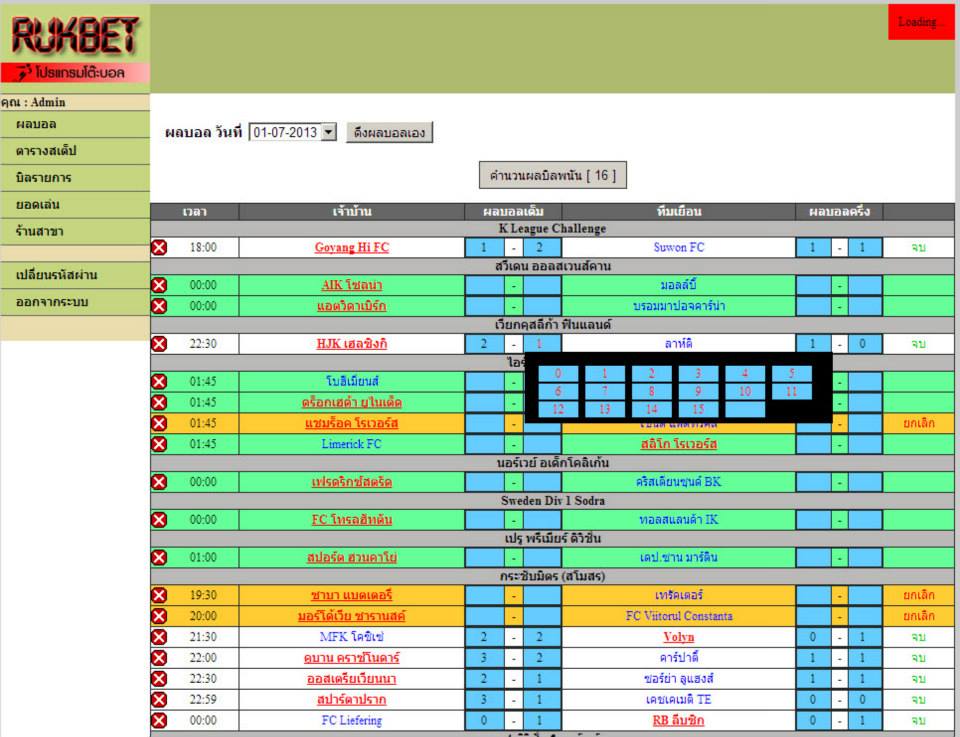Click red X beside FC โทรลฮัทตัน

(159, 520)
